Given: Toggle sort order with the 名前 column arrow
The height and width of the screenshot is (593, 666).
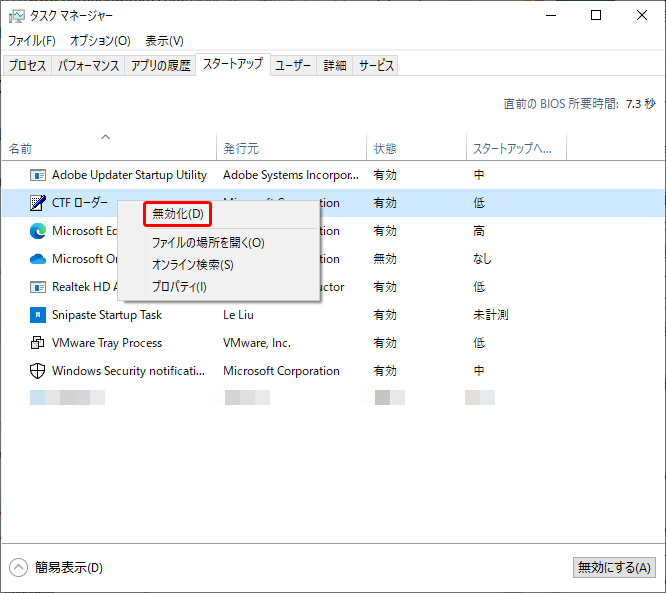Looking at the screenshot, I should 105,137.
